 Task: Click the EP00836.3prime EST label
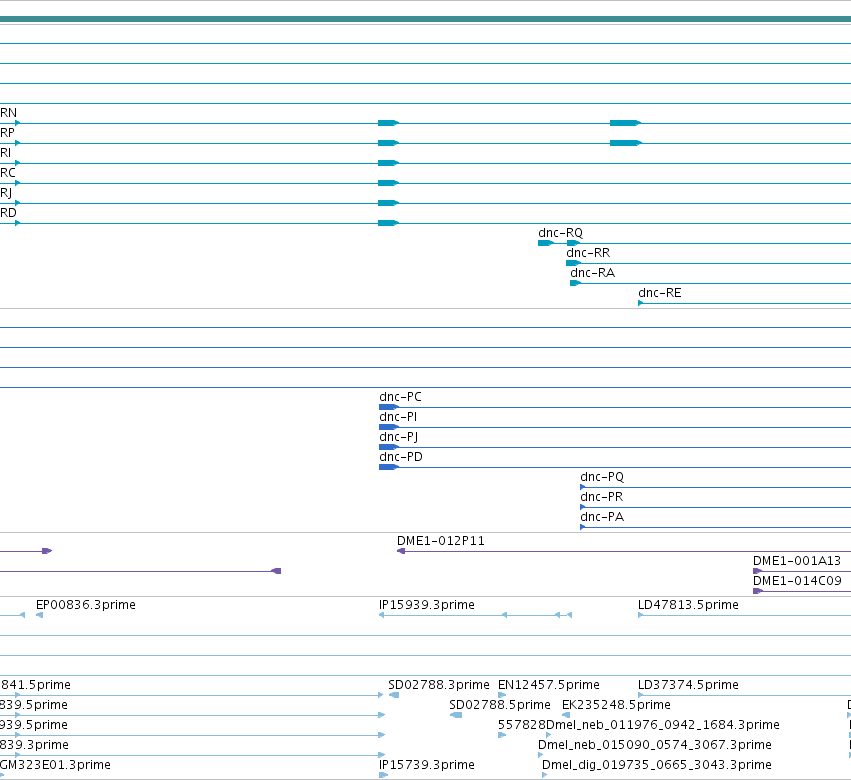[86, 605]
